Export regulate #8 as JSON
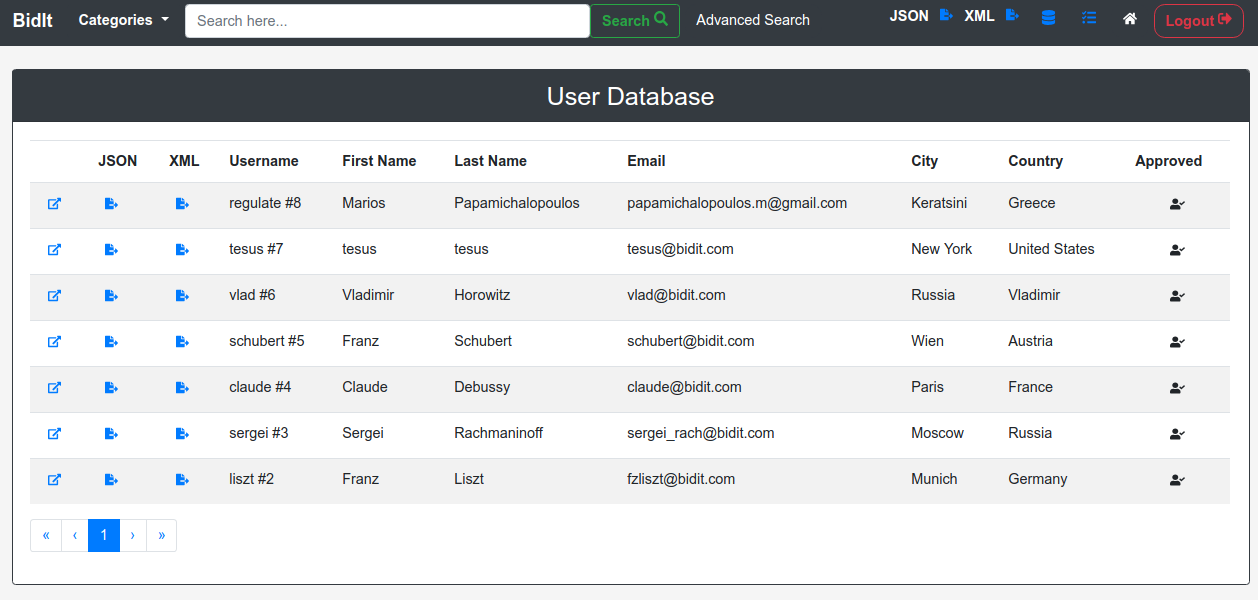Viewport: 1258px width, 600px height. 111,204
